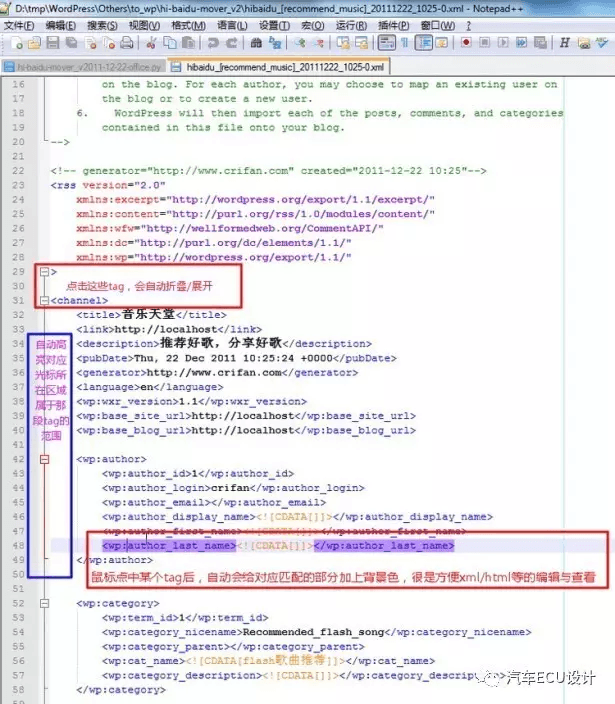Toggle indent guide display
This screenshot has height=704, width=615.
(x=423, y=43)
